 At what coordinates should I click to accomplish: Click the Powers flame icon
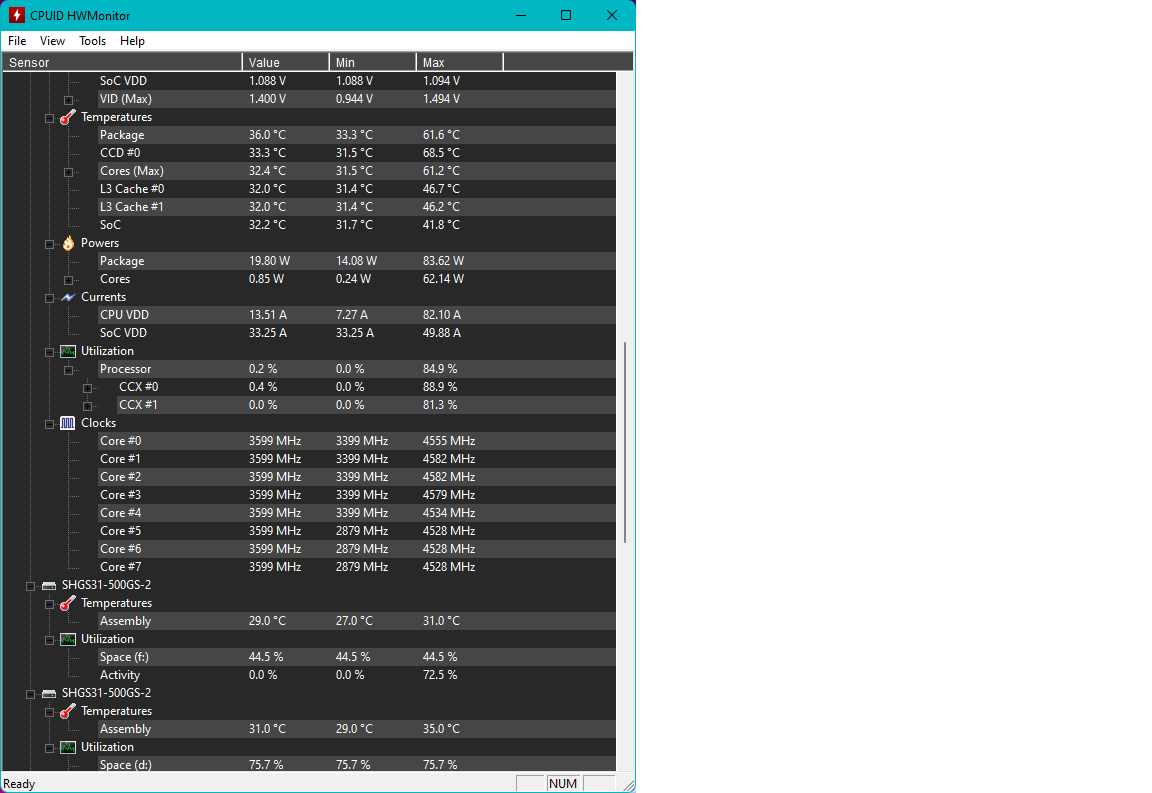(x=68, y=243)
